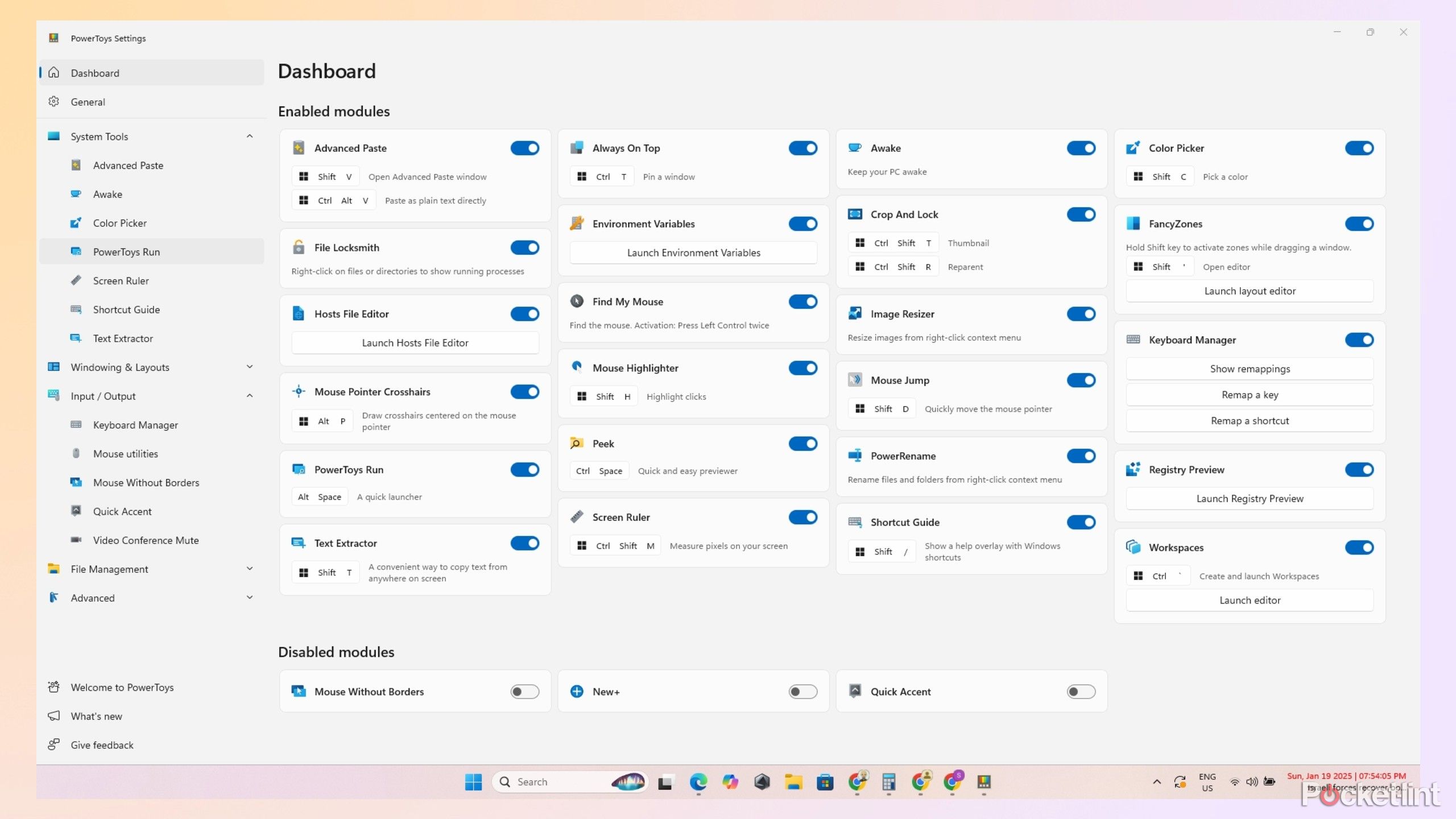The width and height of the screenshot is (1456, 819).
Task: Open Mouse utilities in sidebar
Action: point(152,453)
